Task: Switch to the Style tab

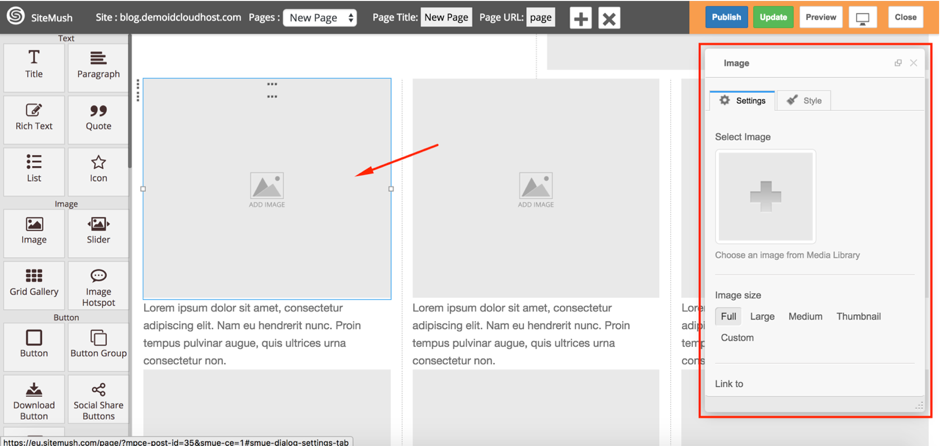Action: tap(804, 101)
